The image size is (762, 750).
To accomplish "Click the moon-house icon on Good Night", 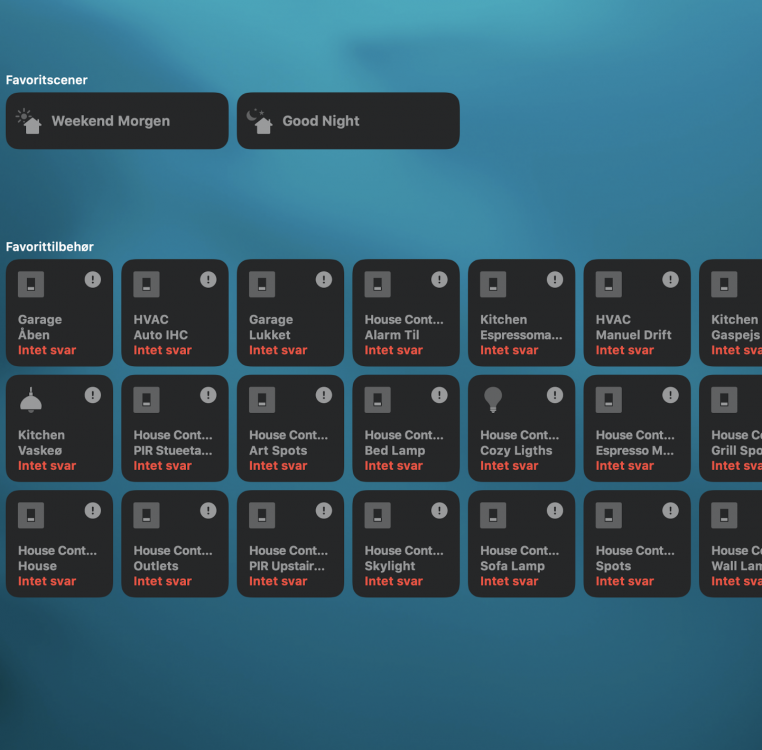I will click(x=261, y=121).
